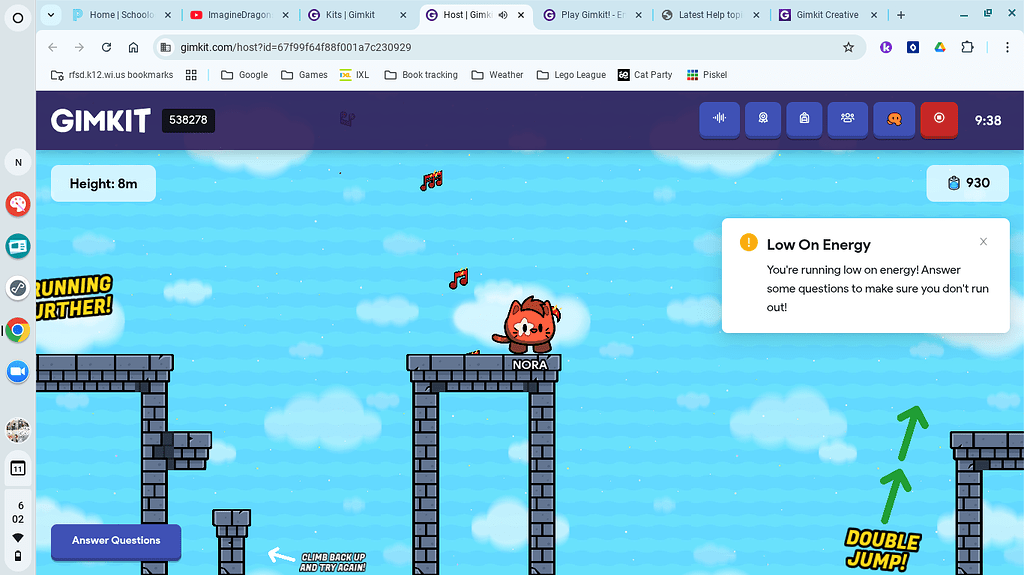This screenshot has width=1024, height=575.
Task: Open the Chrome three-dot menu
Action: pyautogui.click(x=1006, y=47)
